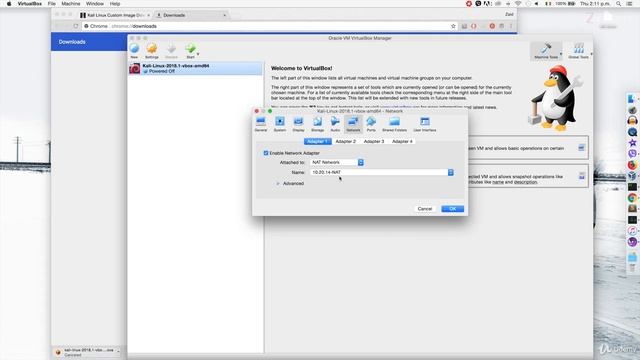
Task: Click the Wi-Fi icon in menu bar
Action: pyautogui.click(x=518, y=4)
